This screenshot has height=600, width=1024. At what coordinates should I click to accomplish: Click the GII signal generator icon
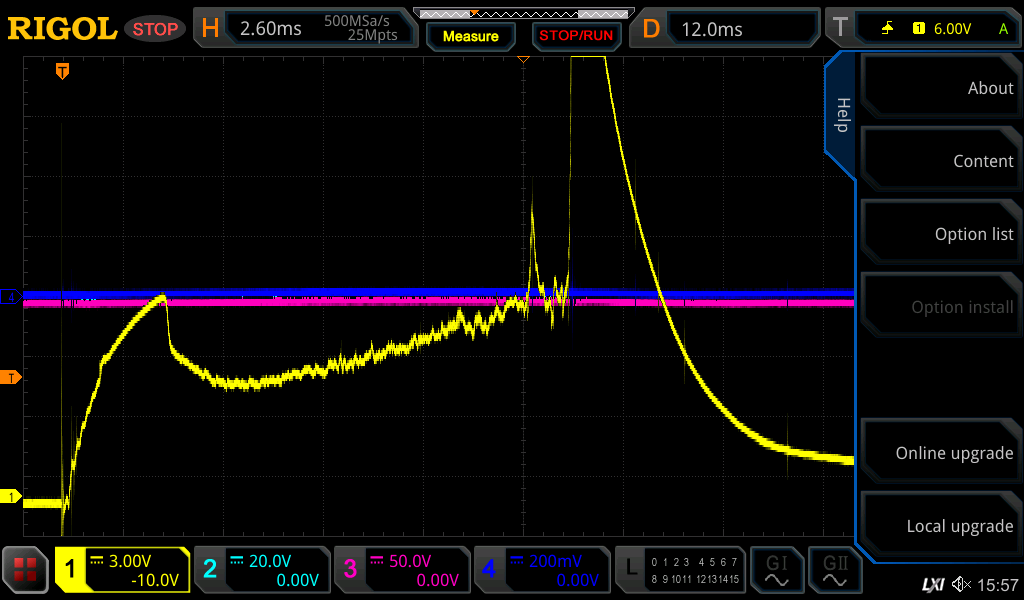(834, 570)
